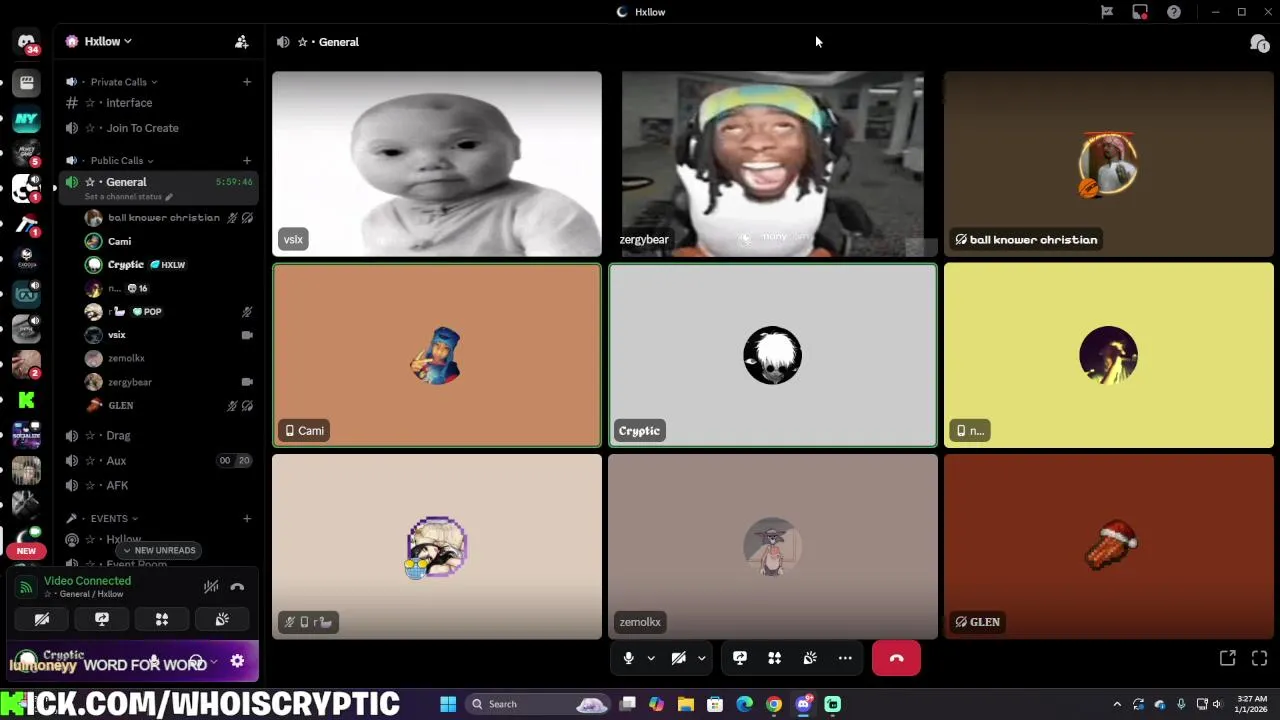Toggle noise suppression icon in voice panel
1280x720 pixels.
[x=211, y=587]
